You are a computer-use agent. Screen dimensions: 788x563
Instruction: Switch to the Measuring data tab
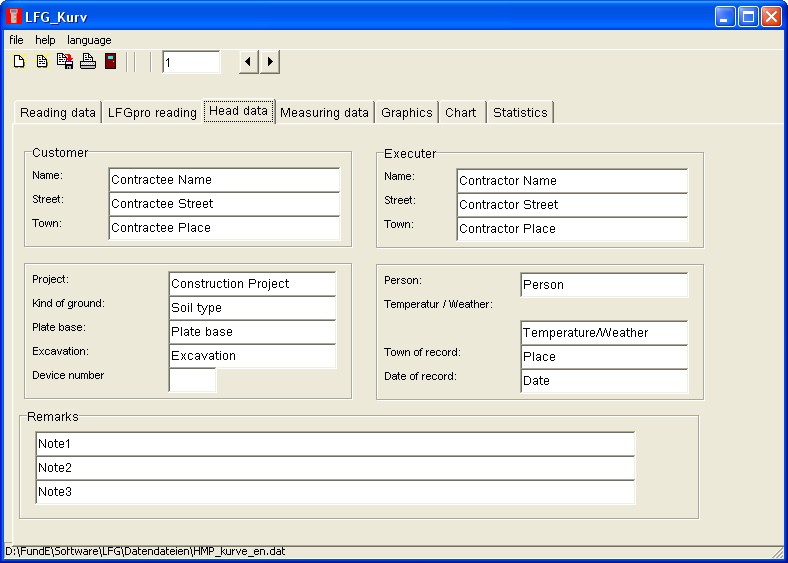pyautogui.click(x=325, y=113)
